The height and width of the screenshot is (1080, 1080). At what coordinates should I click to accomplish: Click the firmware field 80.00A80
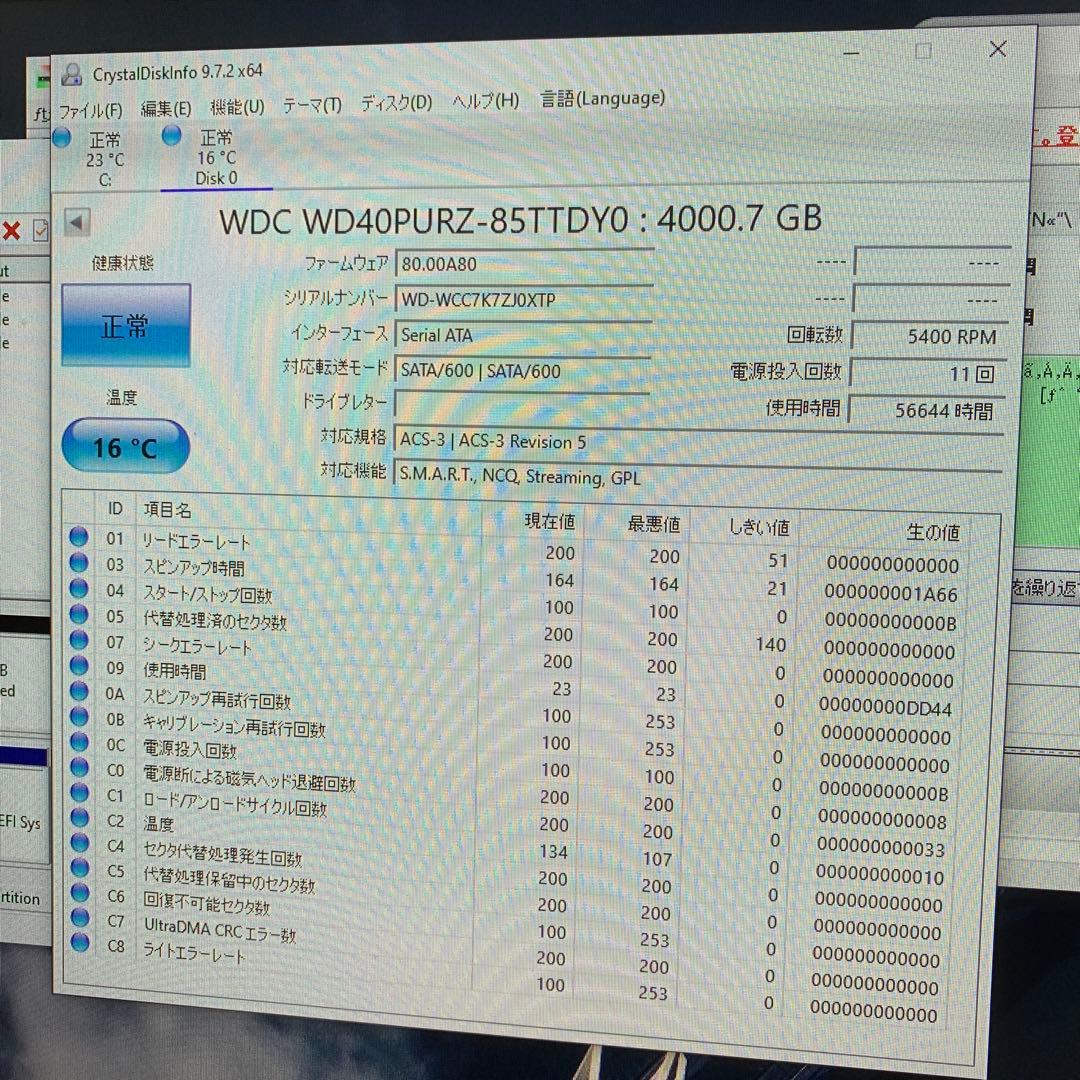[x=524, y=263]
